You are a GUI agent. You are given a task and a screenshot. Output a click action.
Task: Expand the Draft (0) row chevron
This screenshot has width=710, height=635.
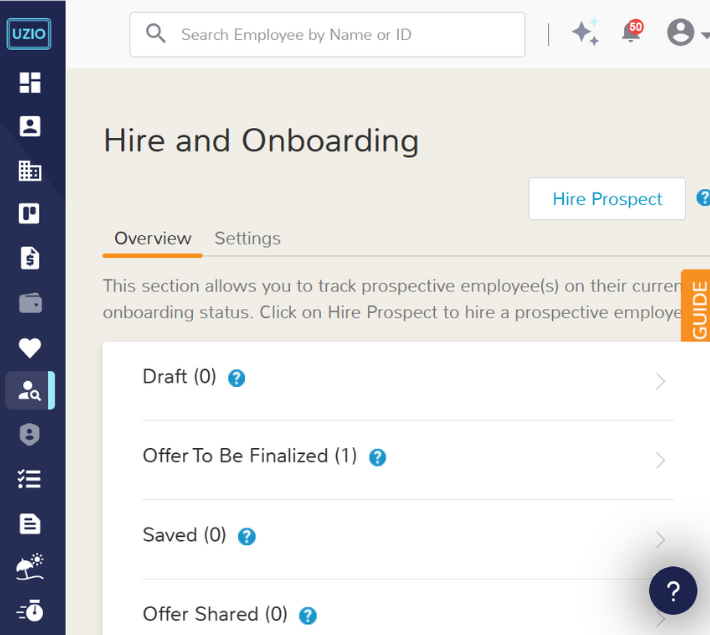pyautogui.click(x=660, y=381)
